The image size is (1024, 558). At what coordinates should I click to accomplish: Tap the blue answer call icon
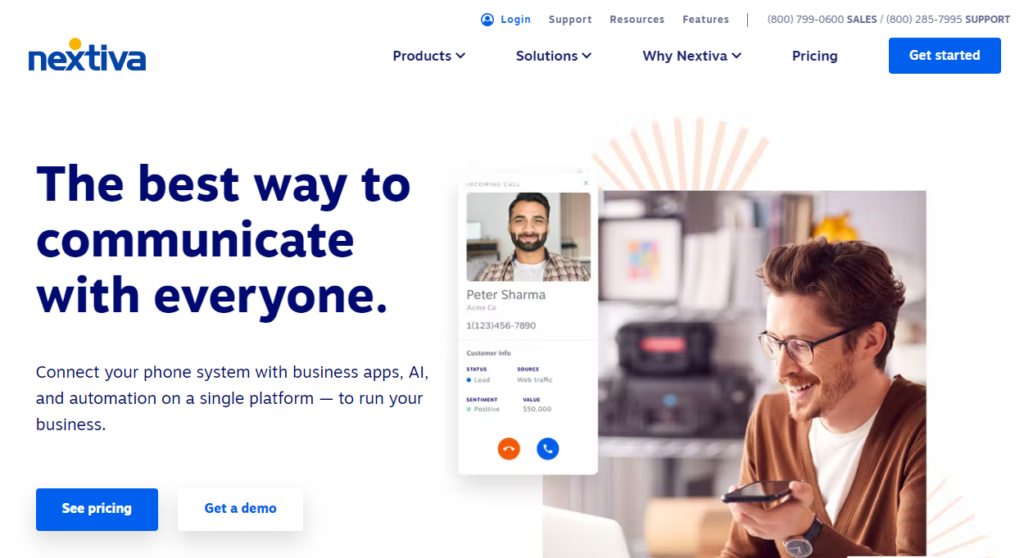[548, 449]
